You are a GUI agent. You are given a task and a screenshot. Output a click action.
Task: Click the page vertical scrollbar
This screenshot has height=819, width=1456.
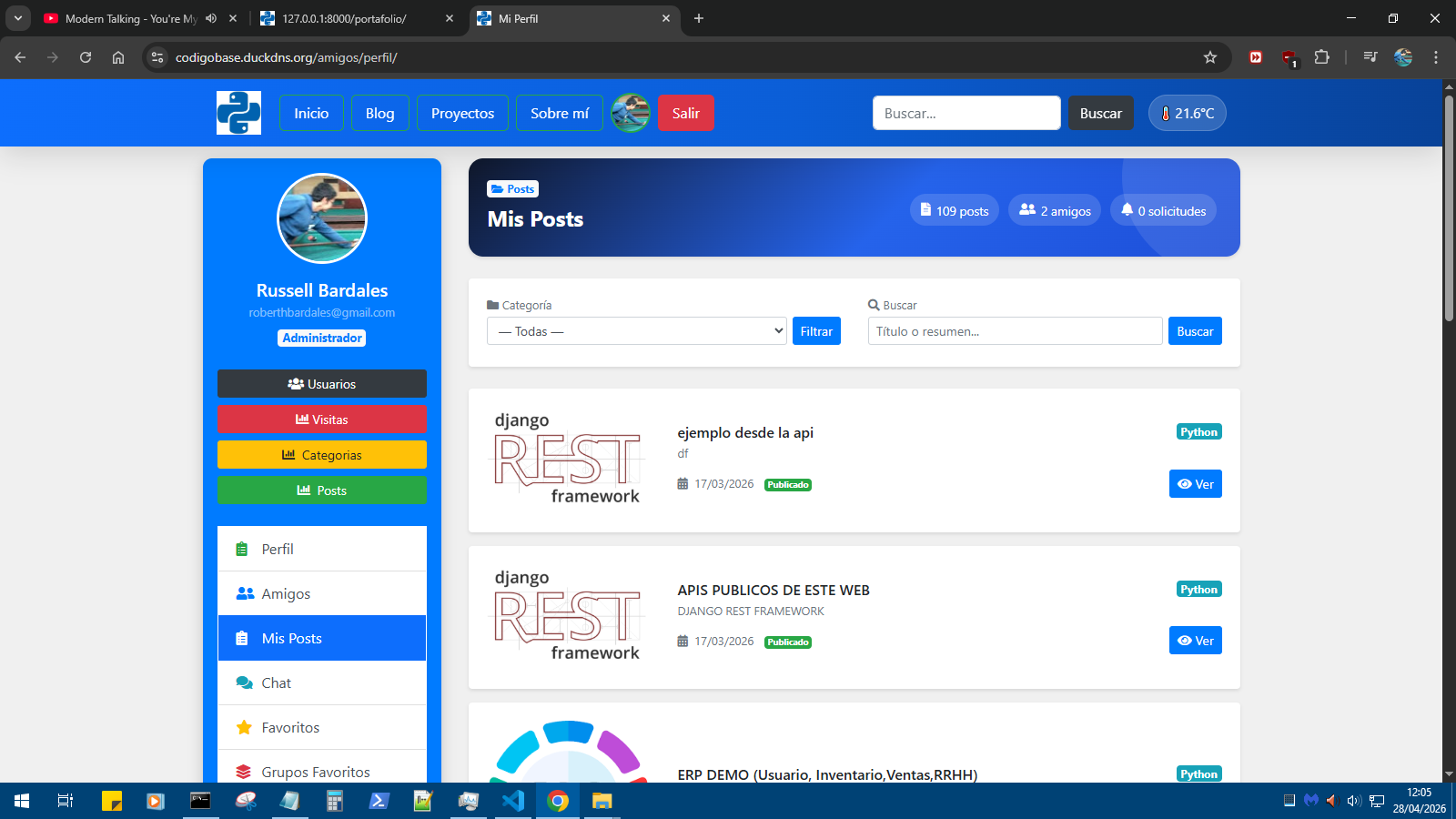1449,207
